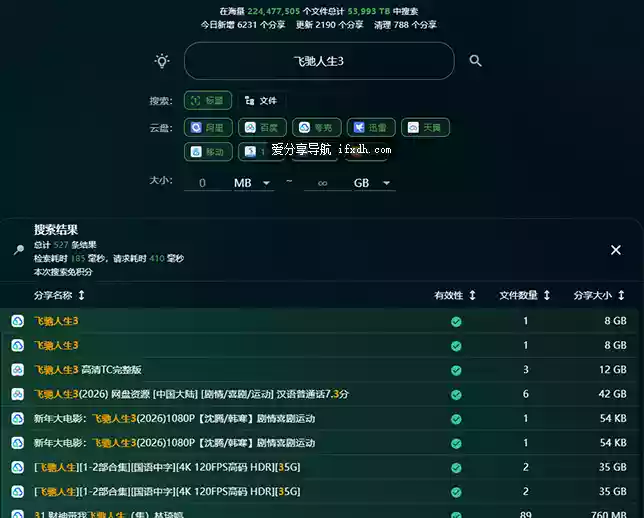This screenshot has width=644, height=518.
Task: Toggle the 文件 search mode
Action: click(261, 101)
